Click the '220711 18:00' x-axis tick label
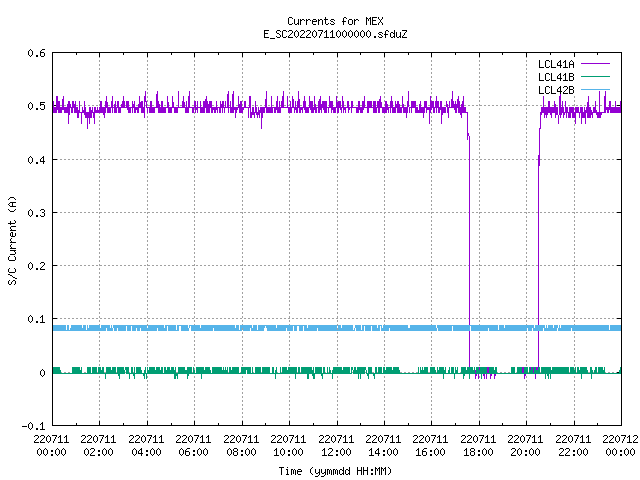 [x=478, y=446]
